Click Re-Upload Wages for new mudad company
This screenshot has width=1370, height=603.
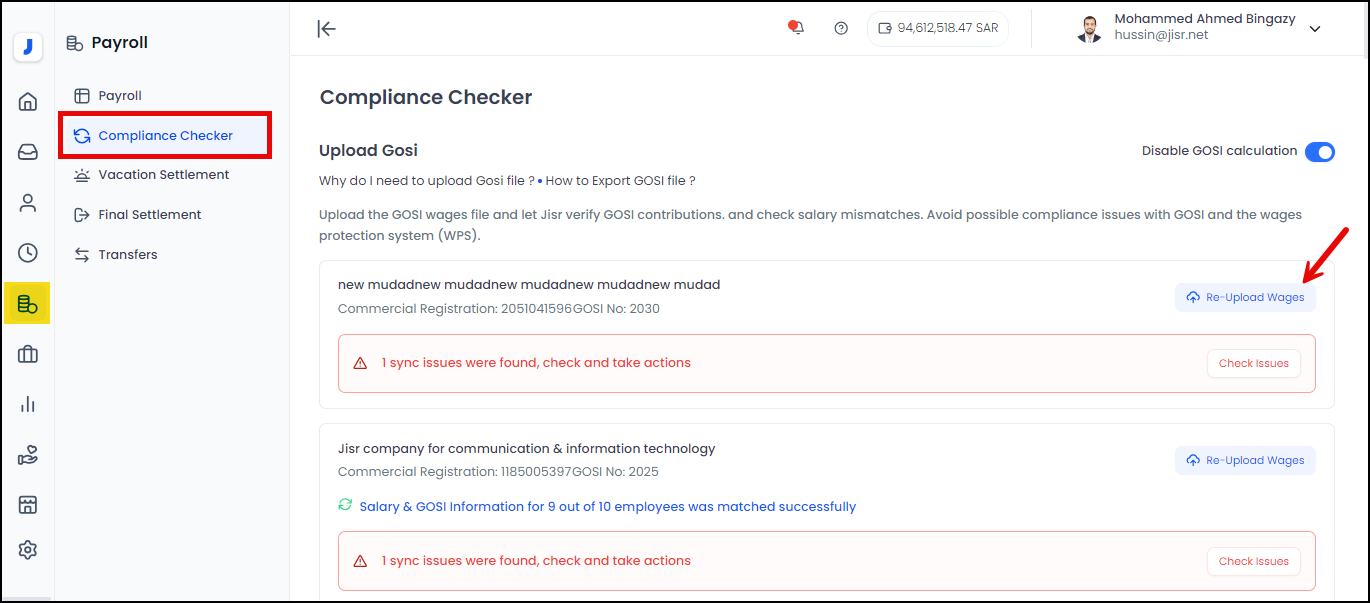pos(1245,297)
